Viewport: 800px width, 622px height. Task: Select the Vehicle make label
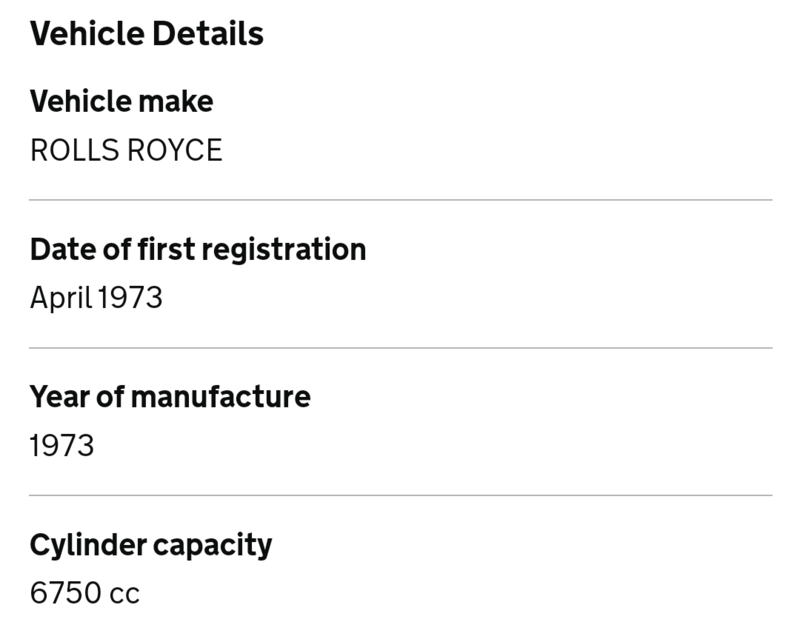121,102
